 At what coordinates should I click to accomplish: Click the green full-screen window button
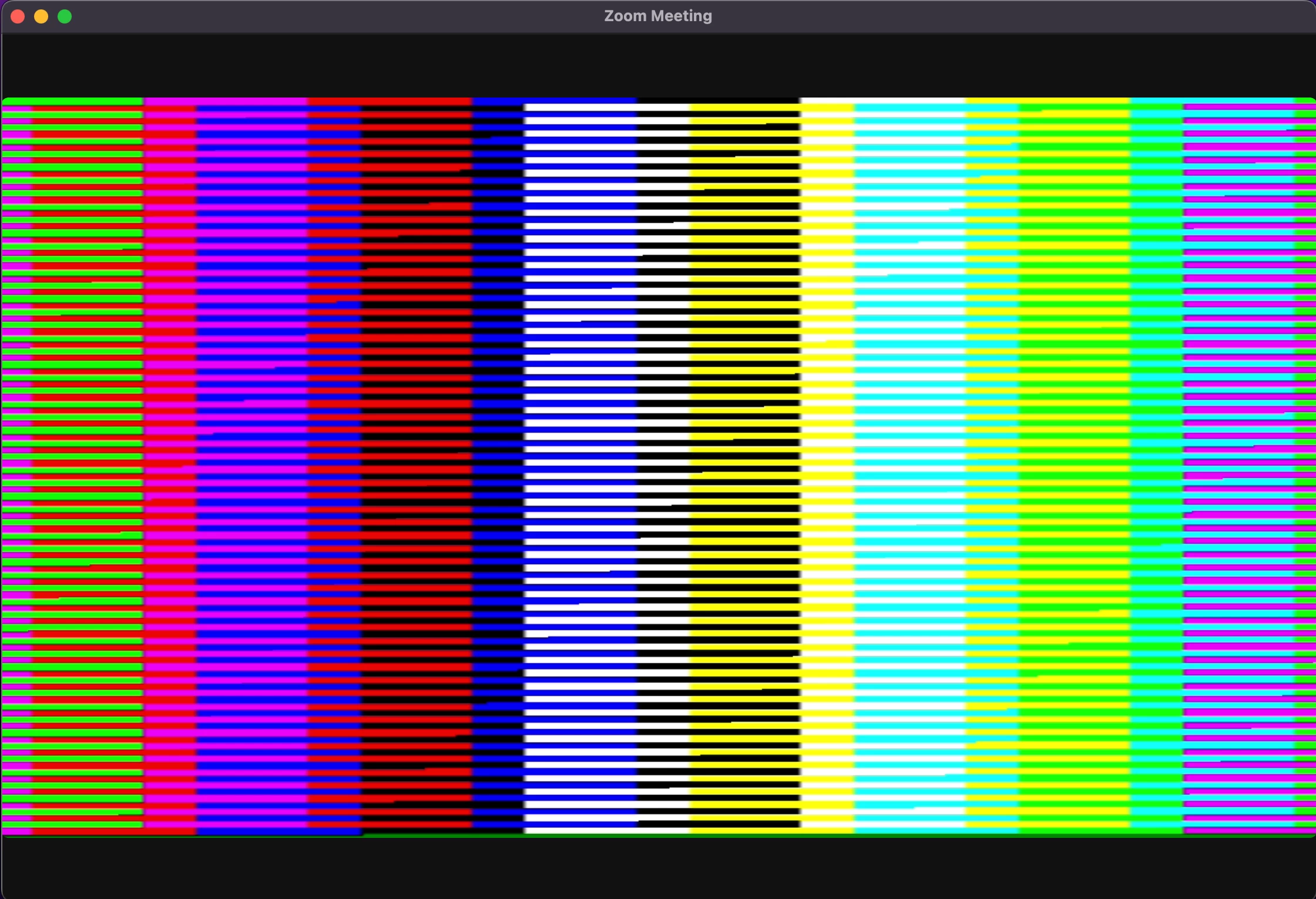[65, 16]
